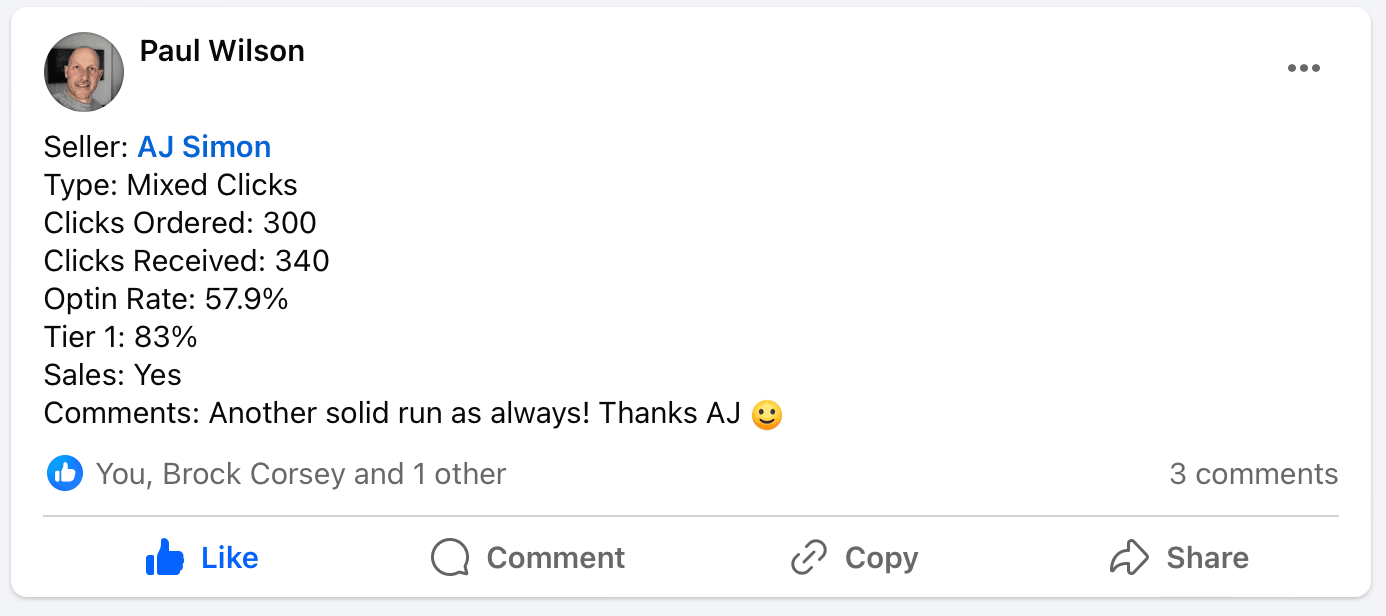Click the Copy chain-link icon
Image resolution: width=1386 pixels, height=616 pixels.
click(x=808, y=558)
